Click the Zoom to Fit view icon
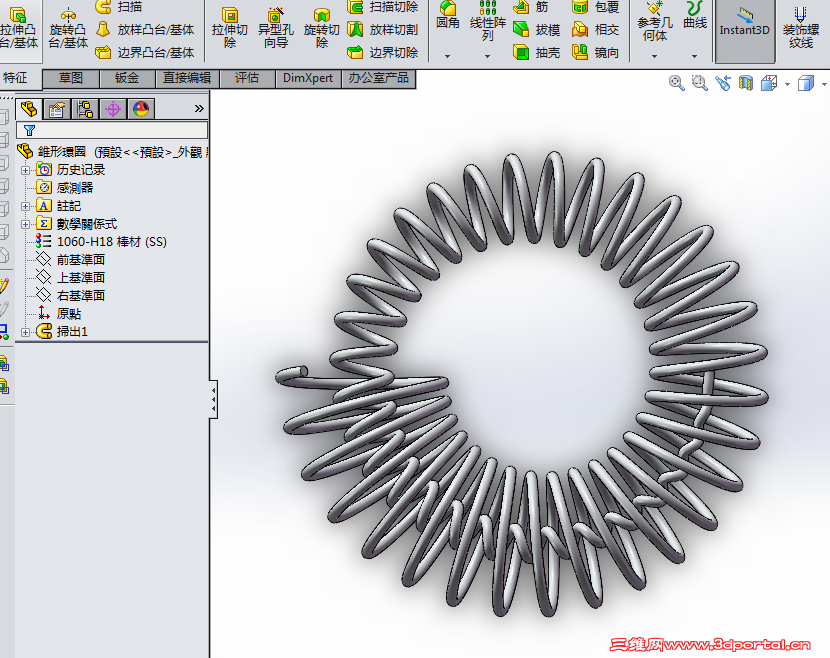This screenshot has width=830, height=658. click(x=676, y=83)
